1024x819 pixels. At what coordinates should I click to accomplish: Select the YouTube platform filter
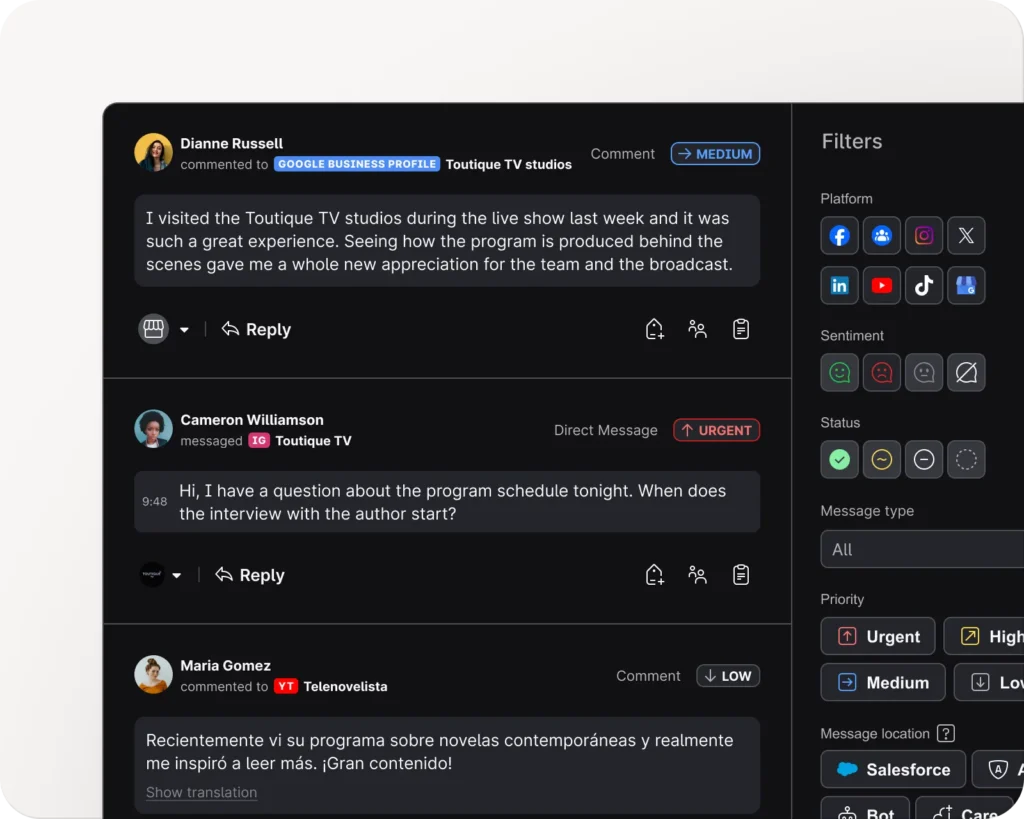click(882, 286)
